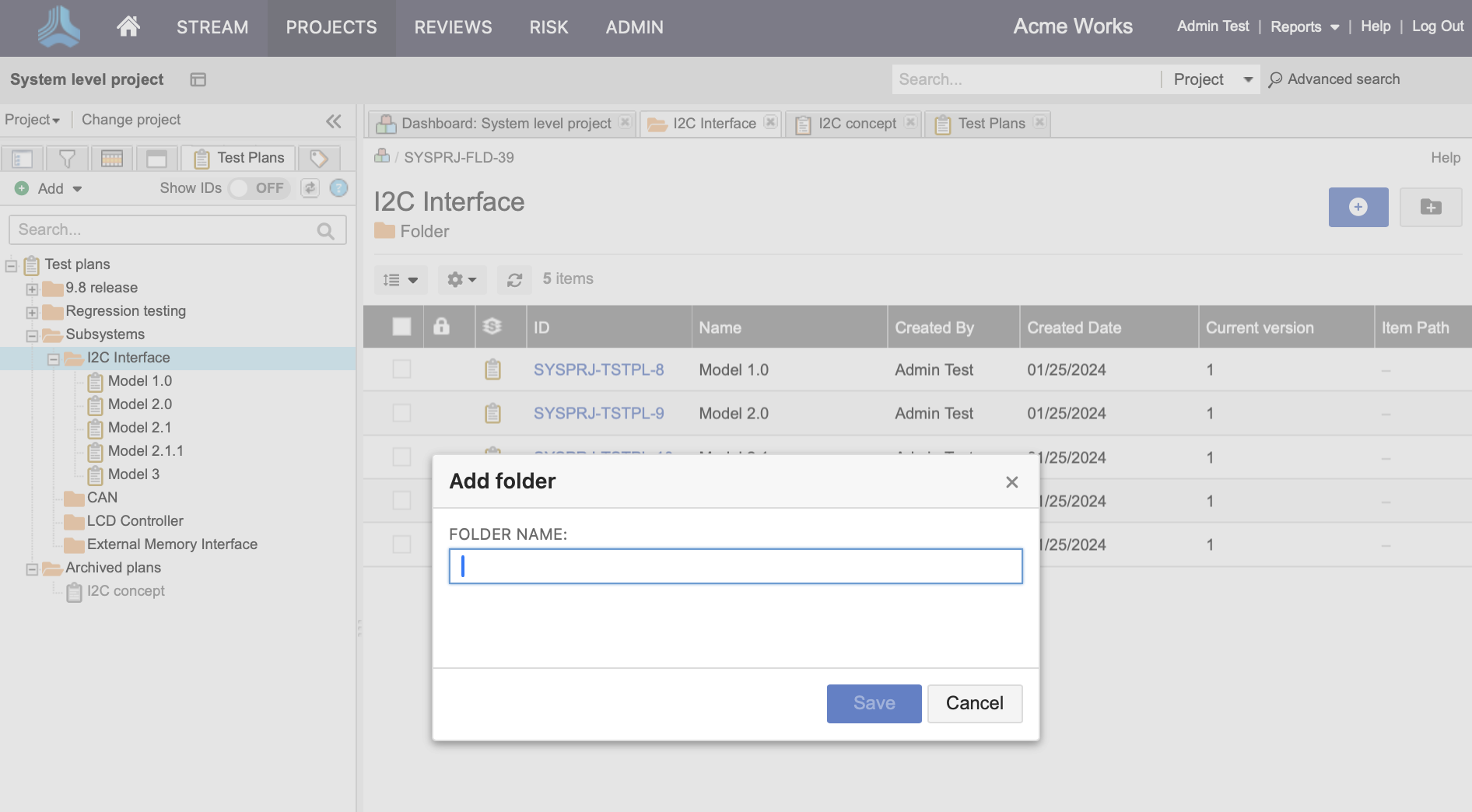This screenshot has width=1472, height=812.
Task: Click the Change project link
Action: click(x=131, y=120)
